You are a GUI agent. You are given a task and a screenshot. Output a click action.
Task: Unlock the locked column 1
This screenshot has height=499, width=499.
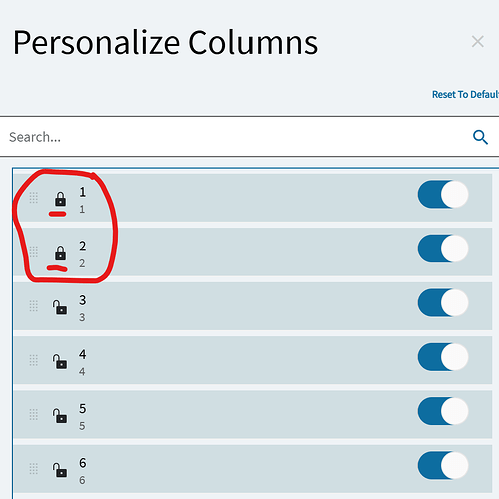pos(60,199)
